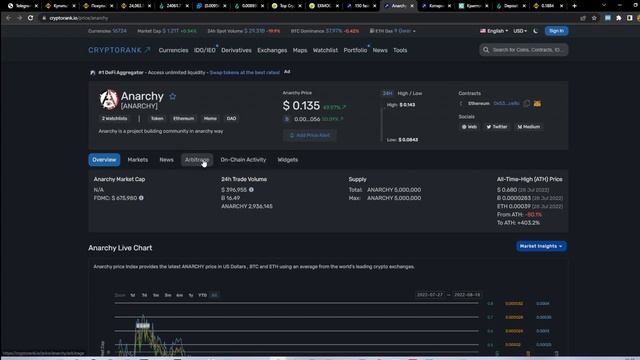Click the info icon beside 24h trade volume
Screen dimensions: 640x360
click(x=251, y=190)
